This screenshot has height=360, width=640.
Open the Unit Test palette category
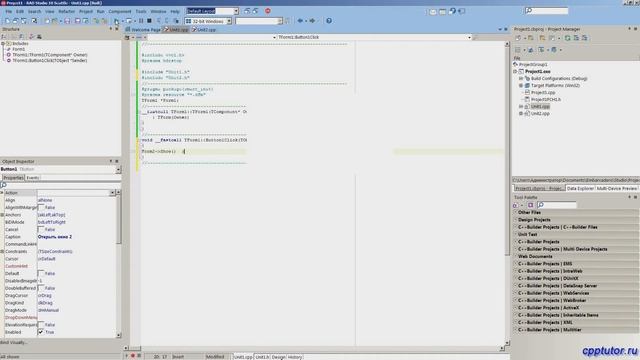pyautogui.click(x=528, y=234)
